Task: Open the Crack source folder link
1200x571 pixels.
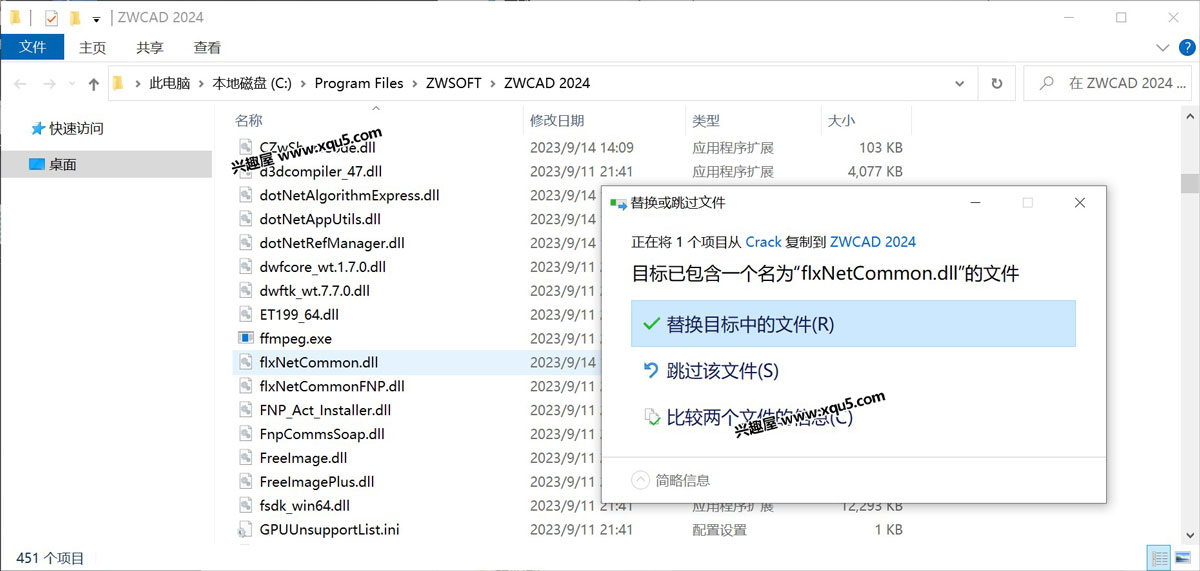Action: (763, 242)
